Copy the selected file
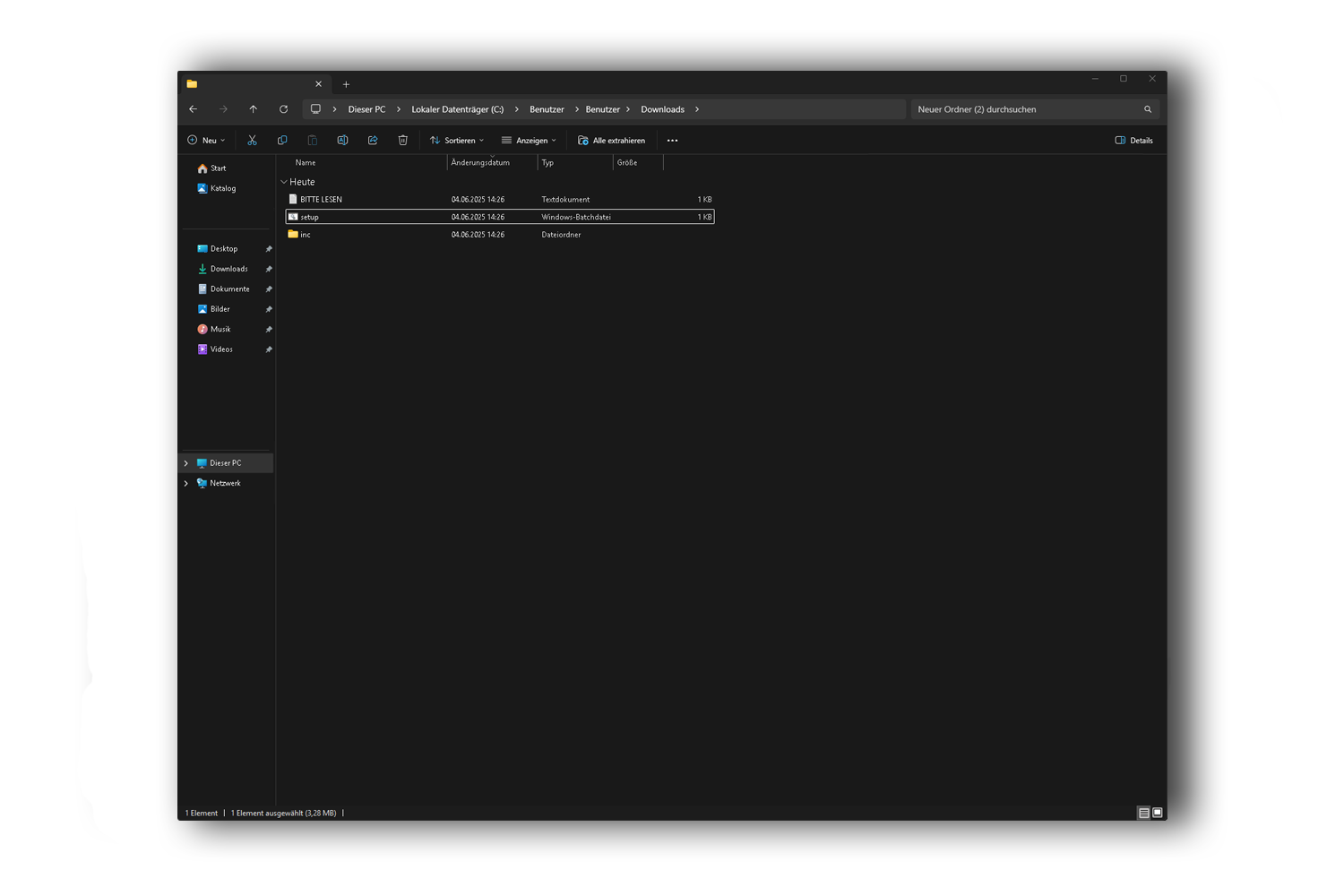This screenshot has height=896, width=1344. [x=282, y=140]
